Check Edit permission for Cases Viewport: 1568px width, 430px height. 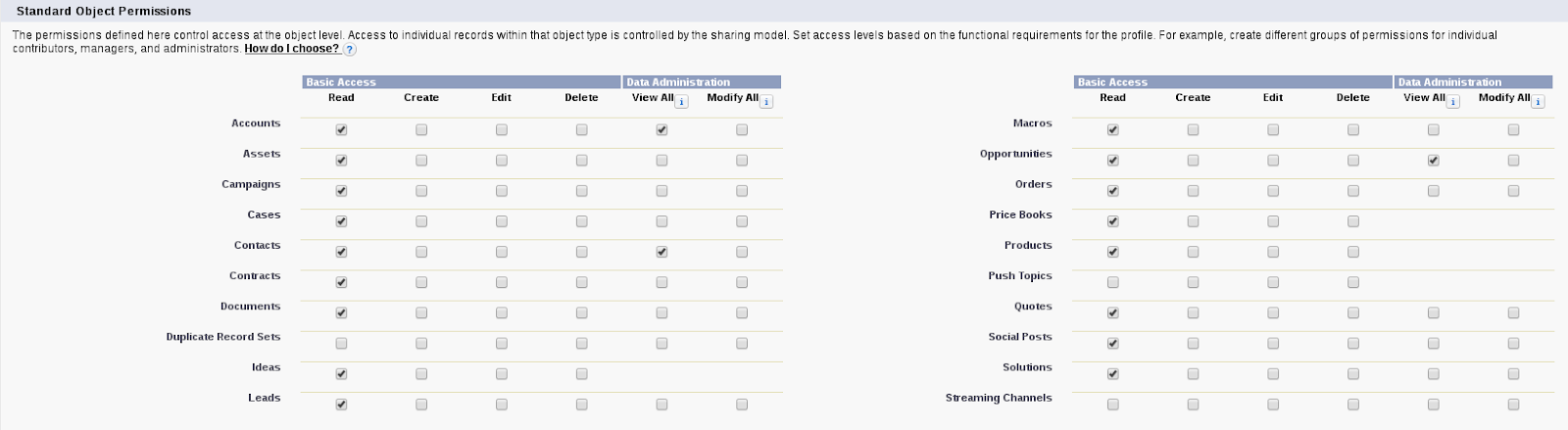point(502,221)
